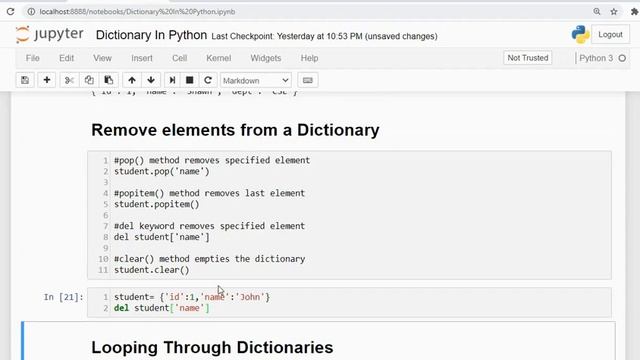Screen dimensions: 640x360
Task: Open the File menu
Action: pyautogui.click(x=33, y=58)
